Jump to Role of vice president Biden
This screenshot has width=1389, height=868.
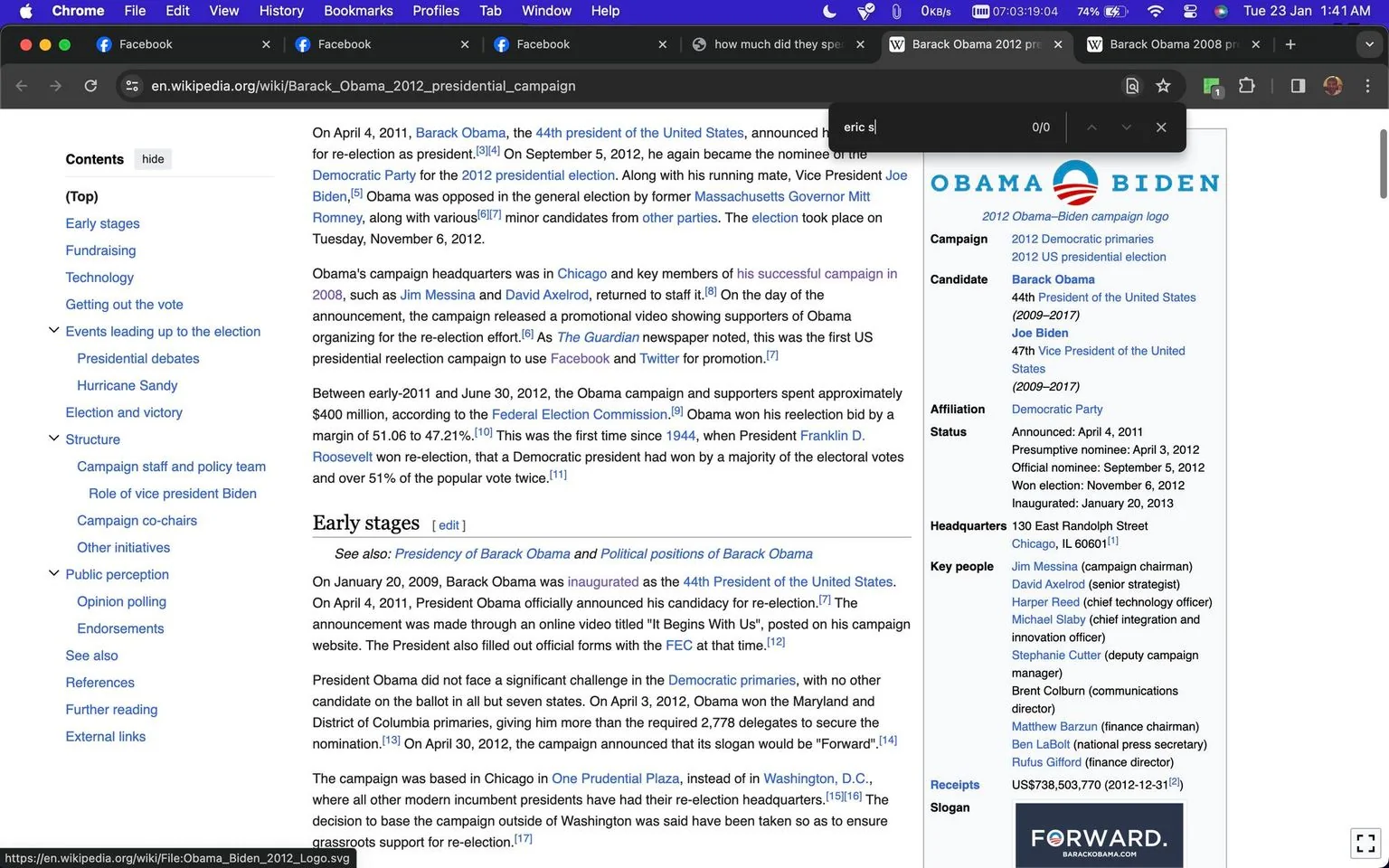coord(173,493)
